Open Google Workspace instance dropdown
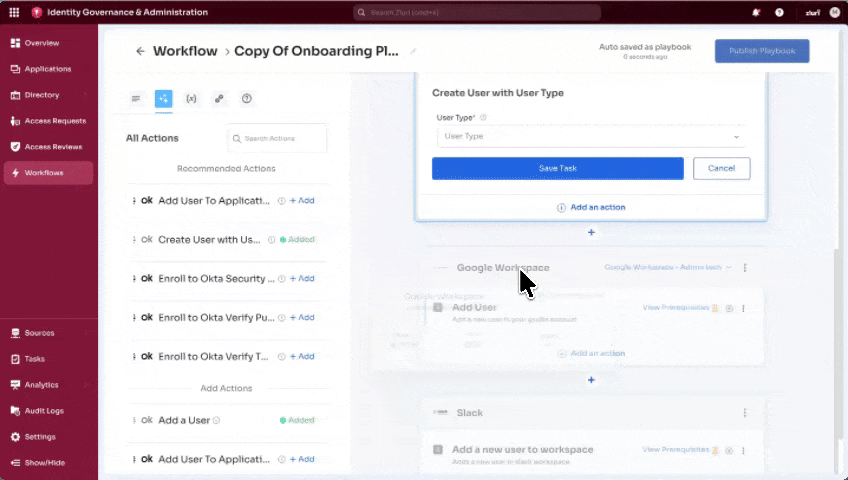 (x=668, y=267)
